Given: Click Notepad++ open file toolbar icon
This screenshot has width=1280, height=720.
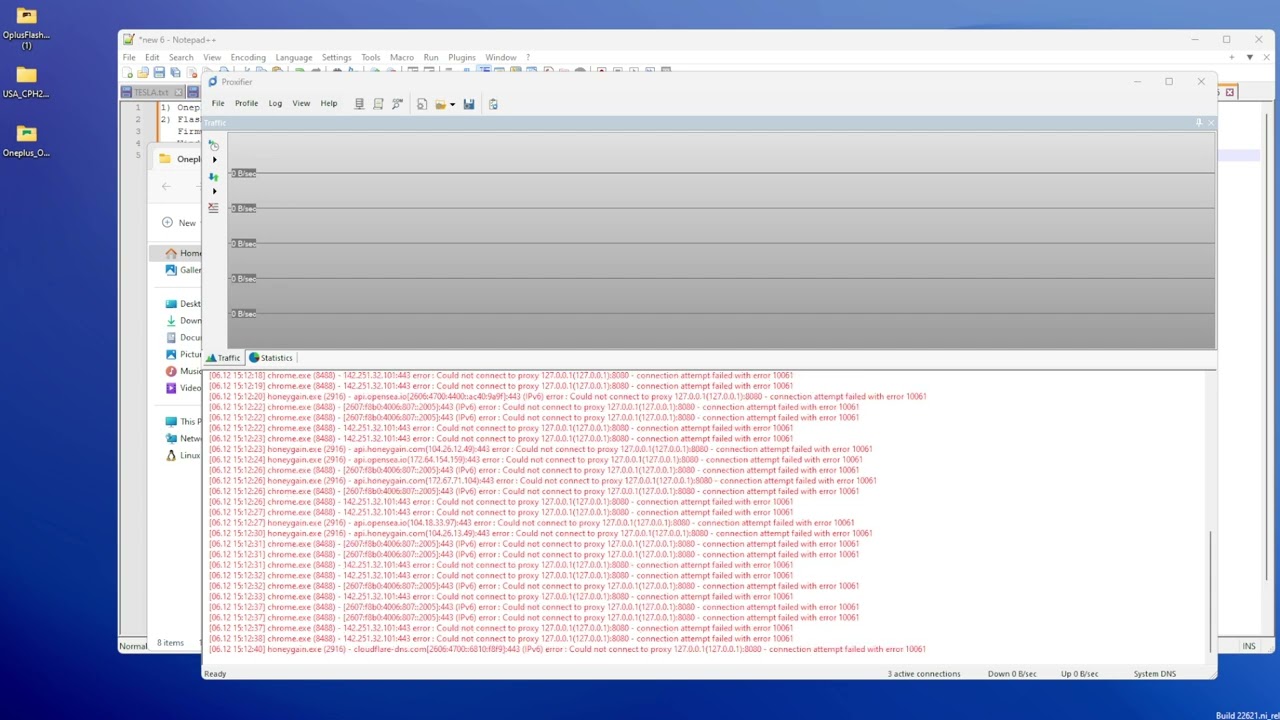Looking at the screenshot, I should (x=143, y=72).
